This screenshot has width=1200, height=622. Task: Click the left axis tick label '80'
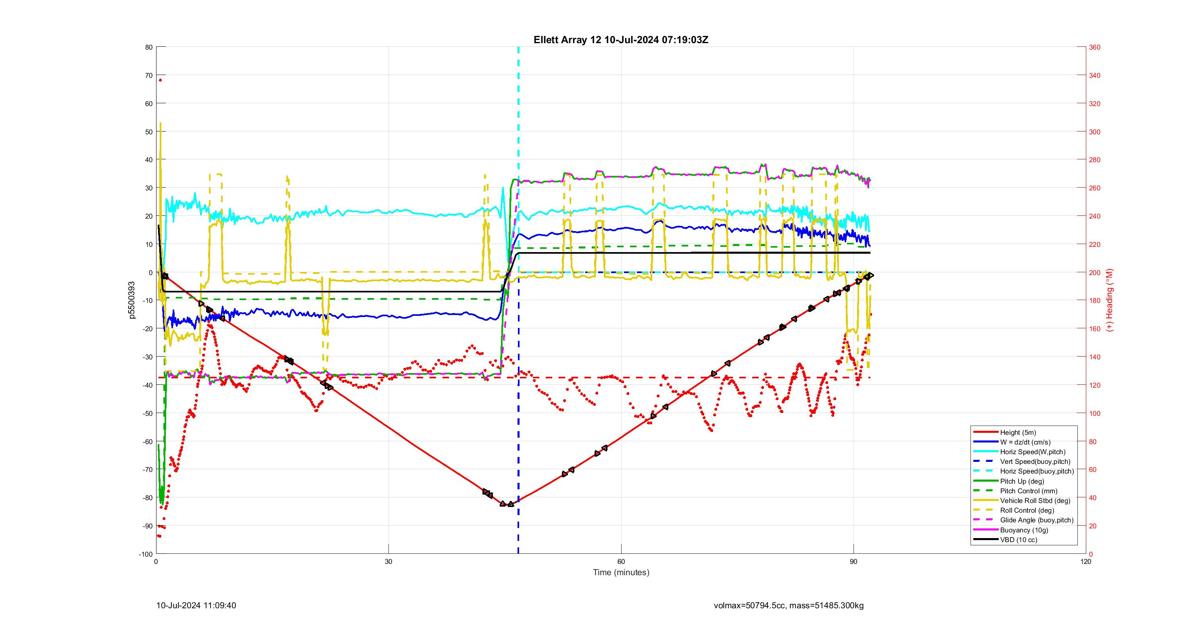(x=148, y=47)
